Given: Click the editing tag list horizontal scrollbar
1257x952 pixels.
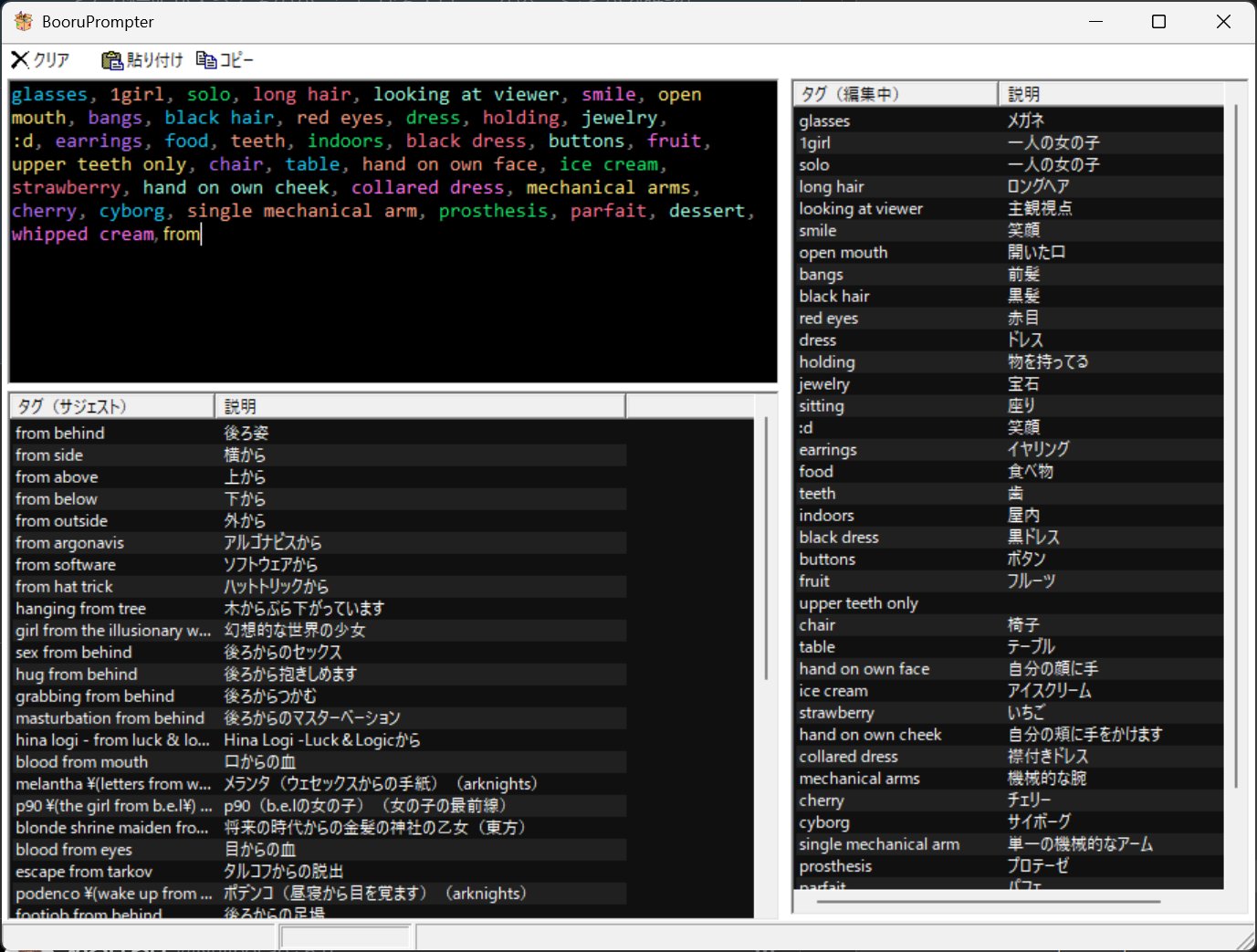Looking at the screenshot, I should 989,901.
